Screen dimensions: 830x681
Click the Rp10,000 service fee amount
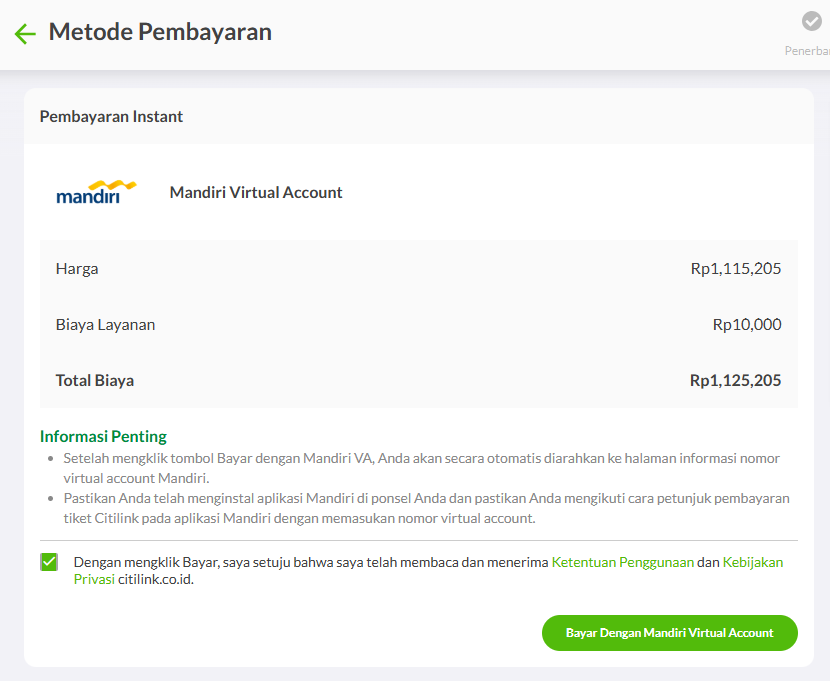pos(747,324)
